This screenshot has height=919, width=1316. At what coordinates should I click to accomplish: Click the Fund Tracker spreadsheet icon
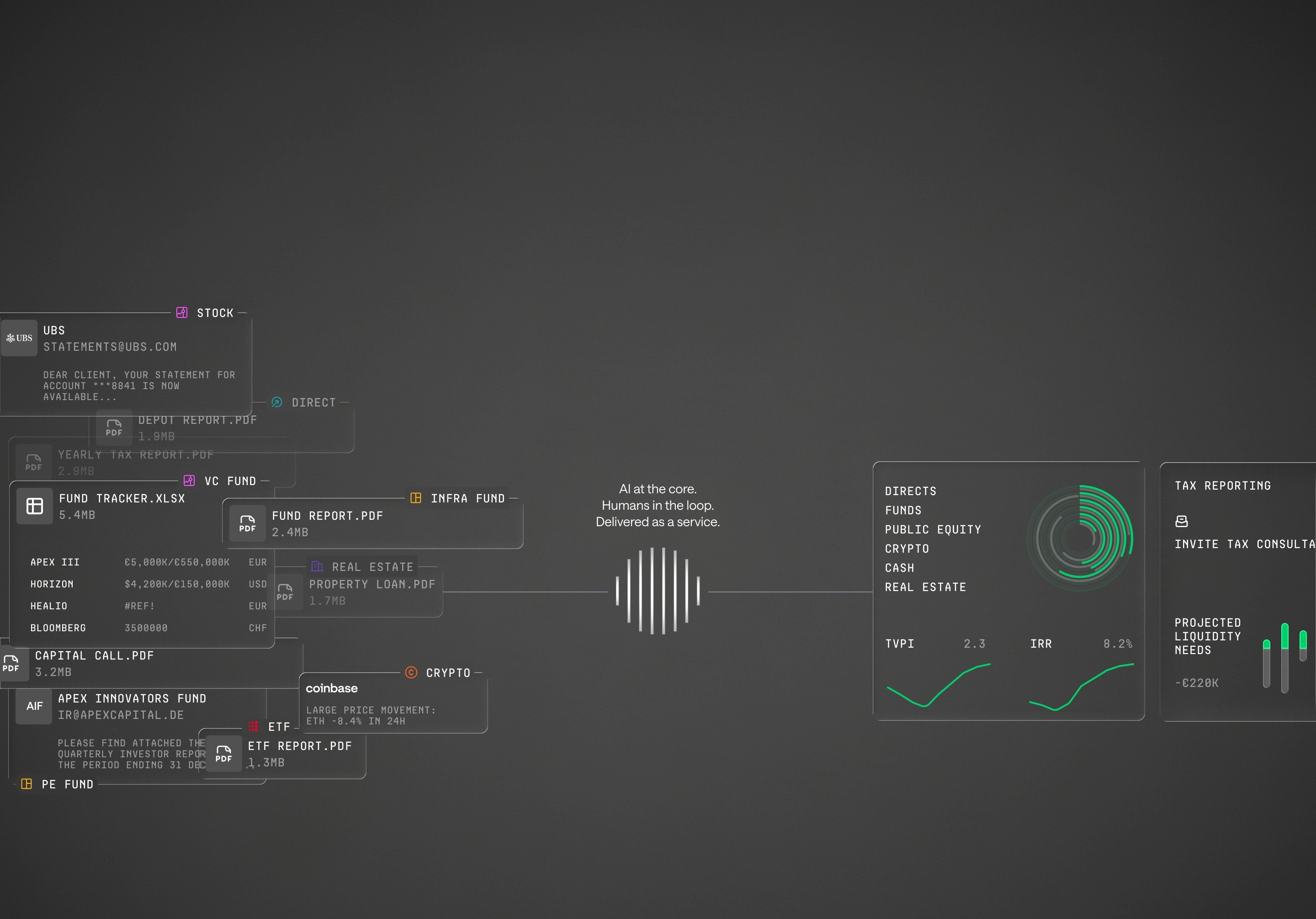[34, 506]
